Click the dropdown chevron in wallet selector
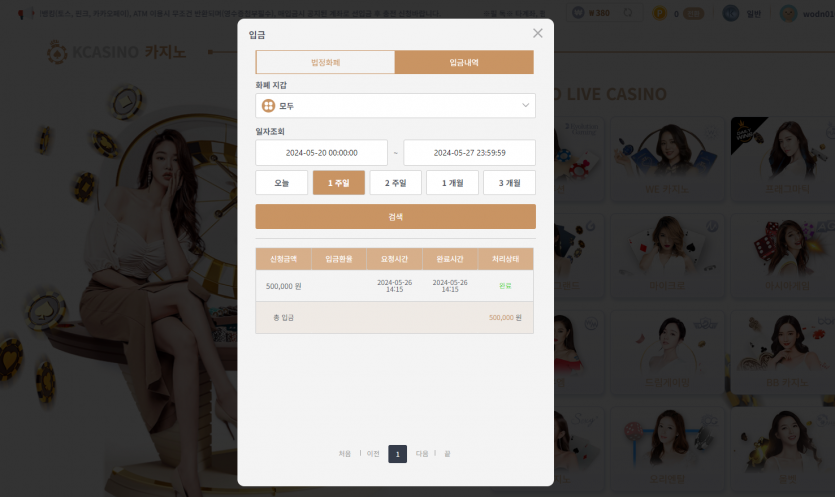Viewport: 835px width, 497px height. [525, 105]
